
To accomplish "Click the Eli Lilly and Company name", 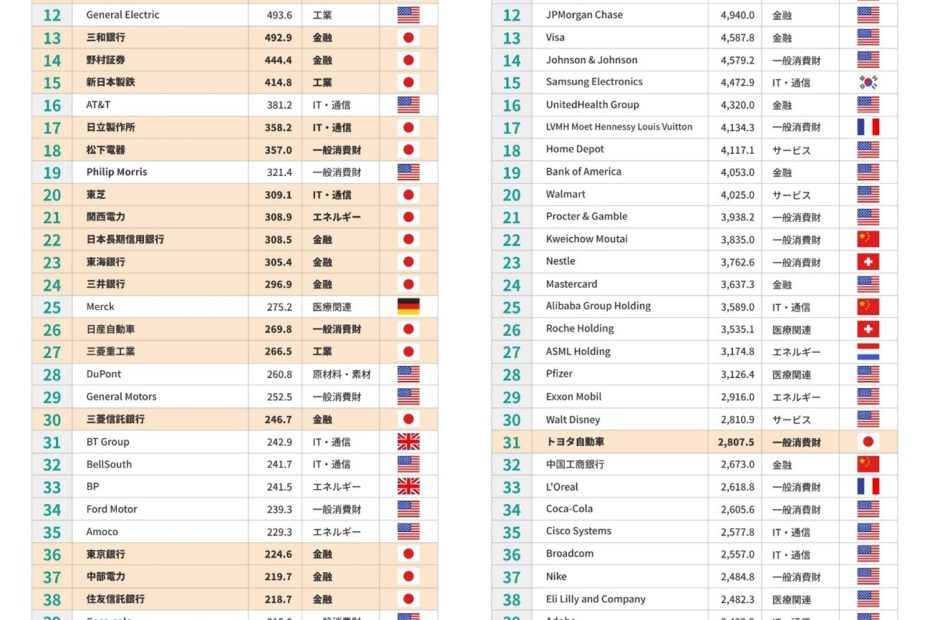I will tap(595, 599).
